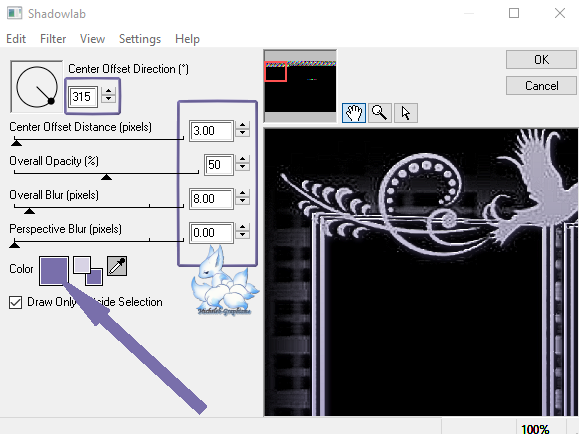Click the Overall Opacity slider handle

[x=106, y=177]
